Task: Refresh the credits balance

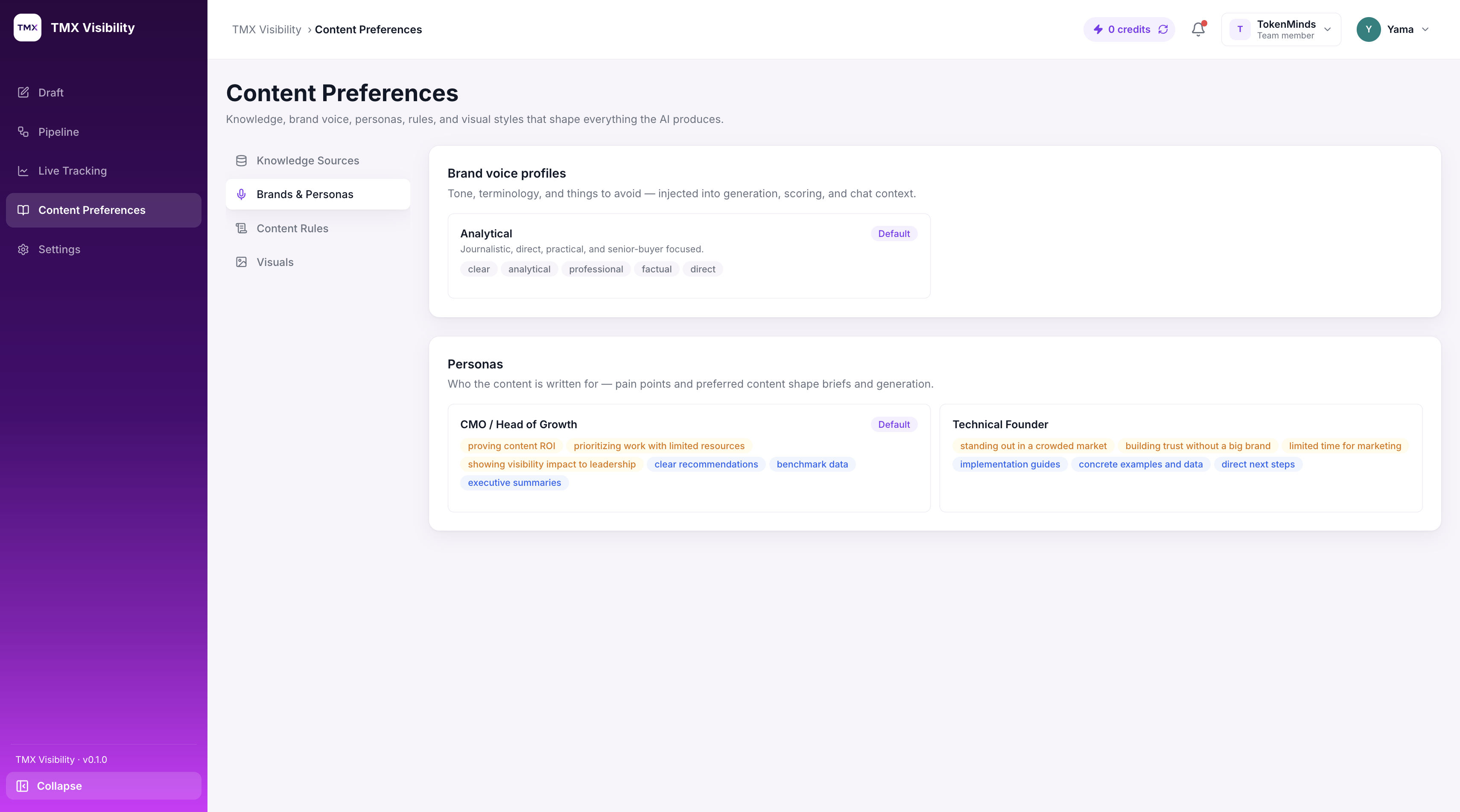Action: (x=1163, y=29)
